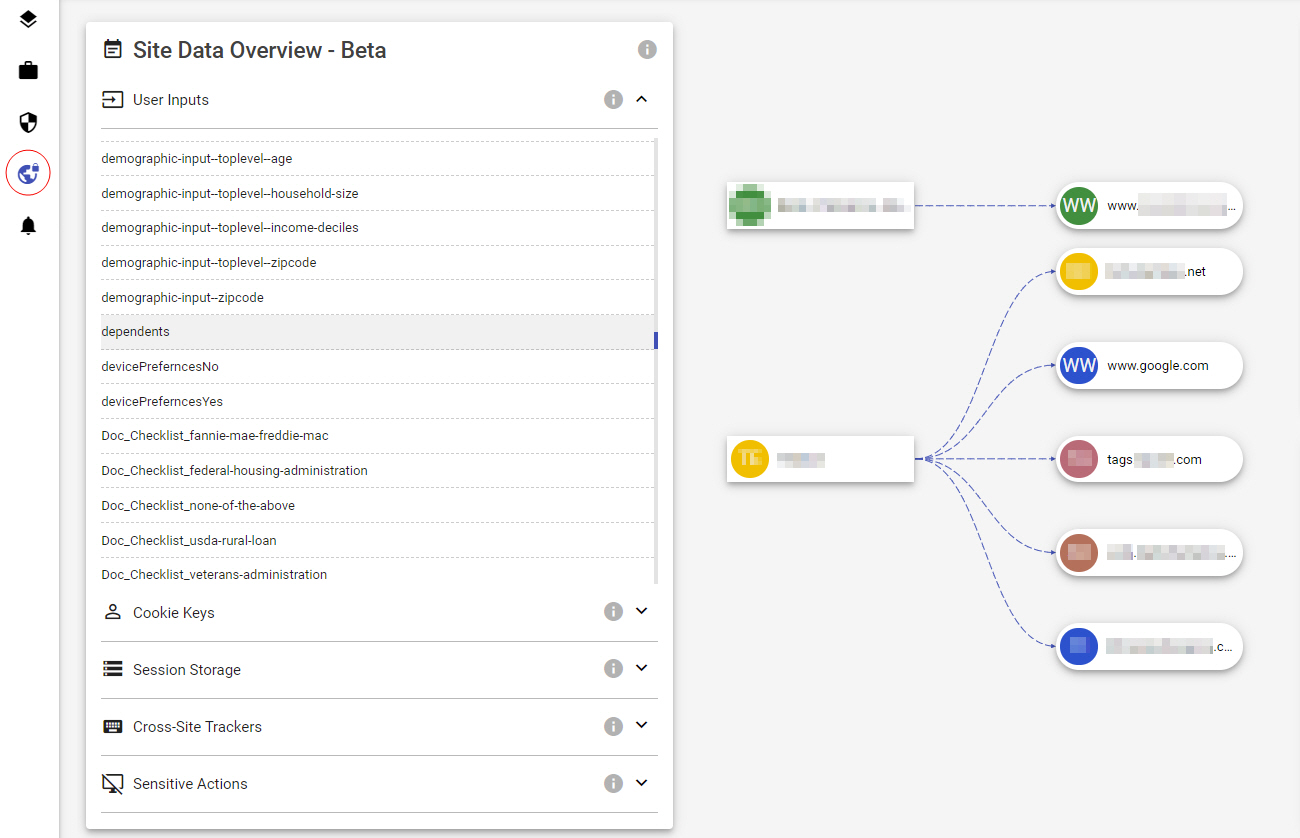Screen dimensions: 1300x838
Task: Select demographic-input--toplevel--age entry
Action: coord(378,159)
